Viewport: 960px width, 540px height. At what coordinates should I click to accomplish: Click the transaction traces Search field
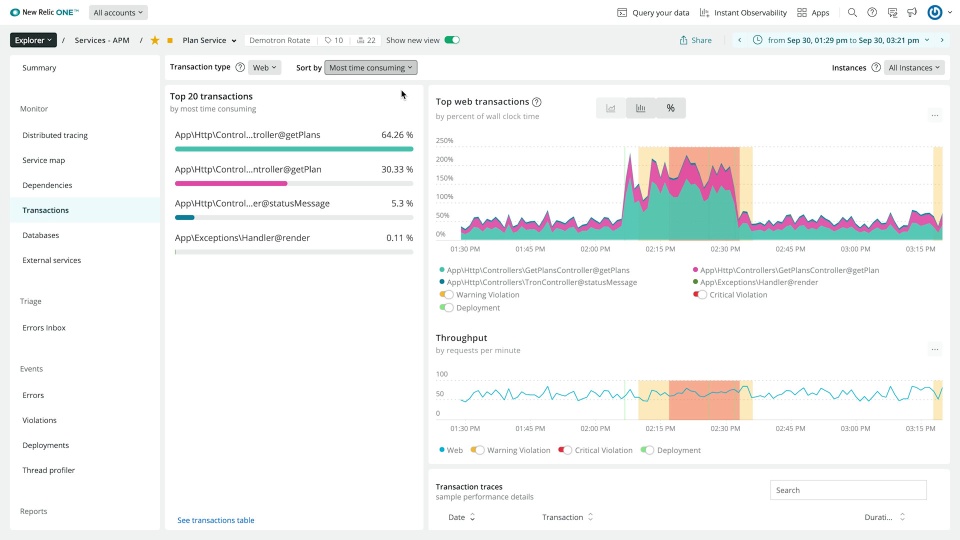coord(848,490)
